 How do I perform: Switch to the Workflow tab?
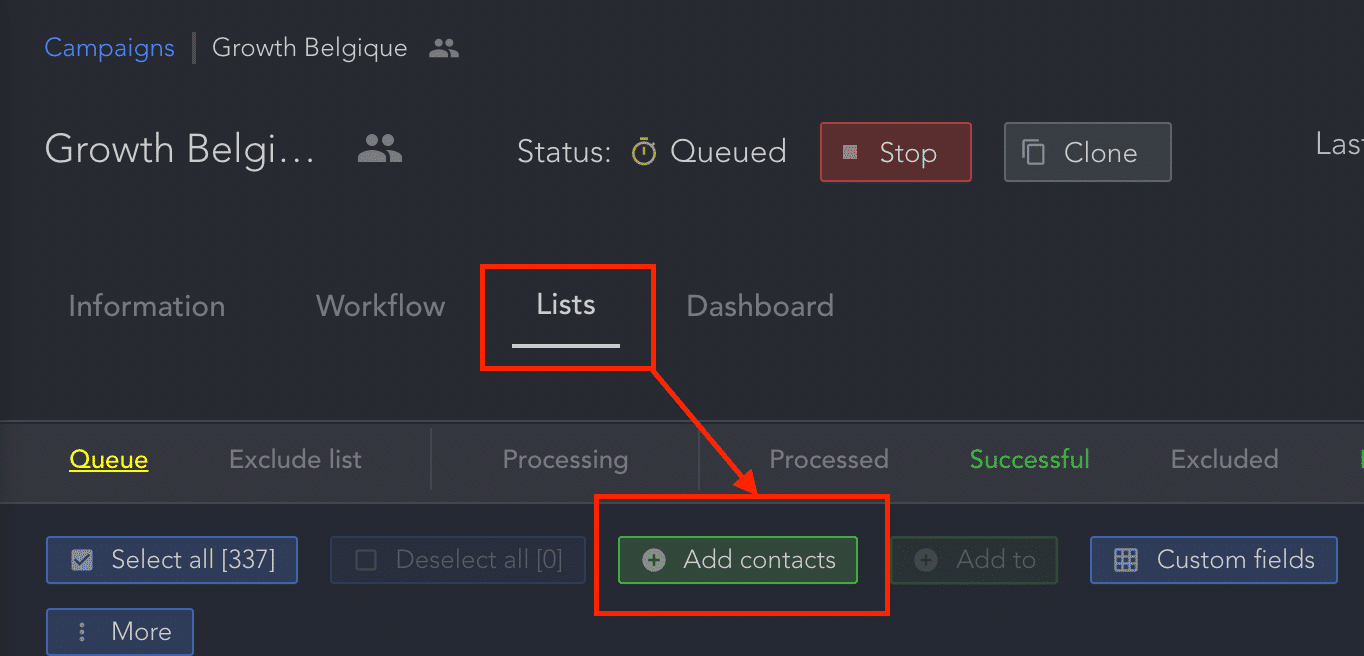pos(381,306)
